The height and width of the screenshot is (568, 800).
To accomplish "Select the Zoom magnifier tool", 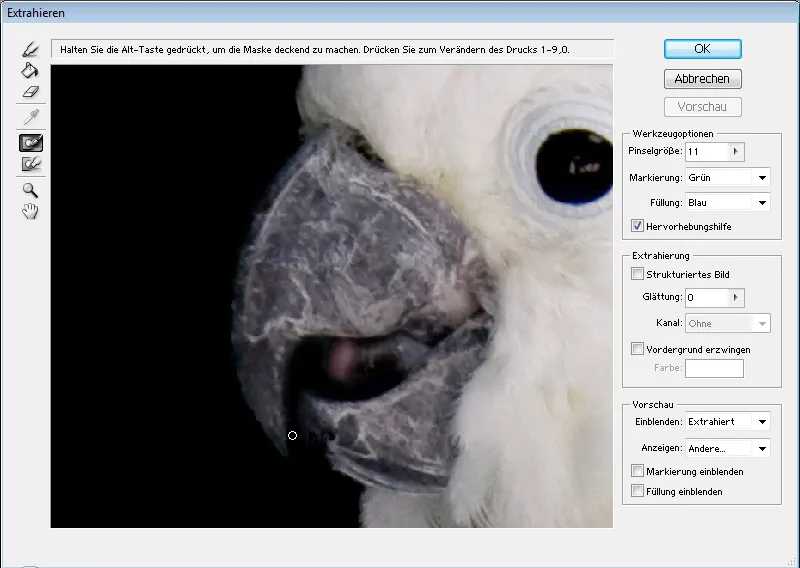I will tap(31, 190).
